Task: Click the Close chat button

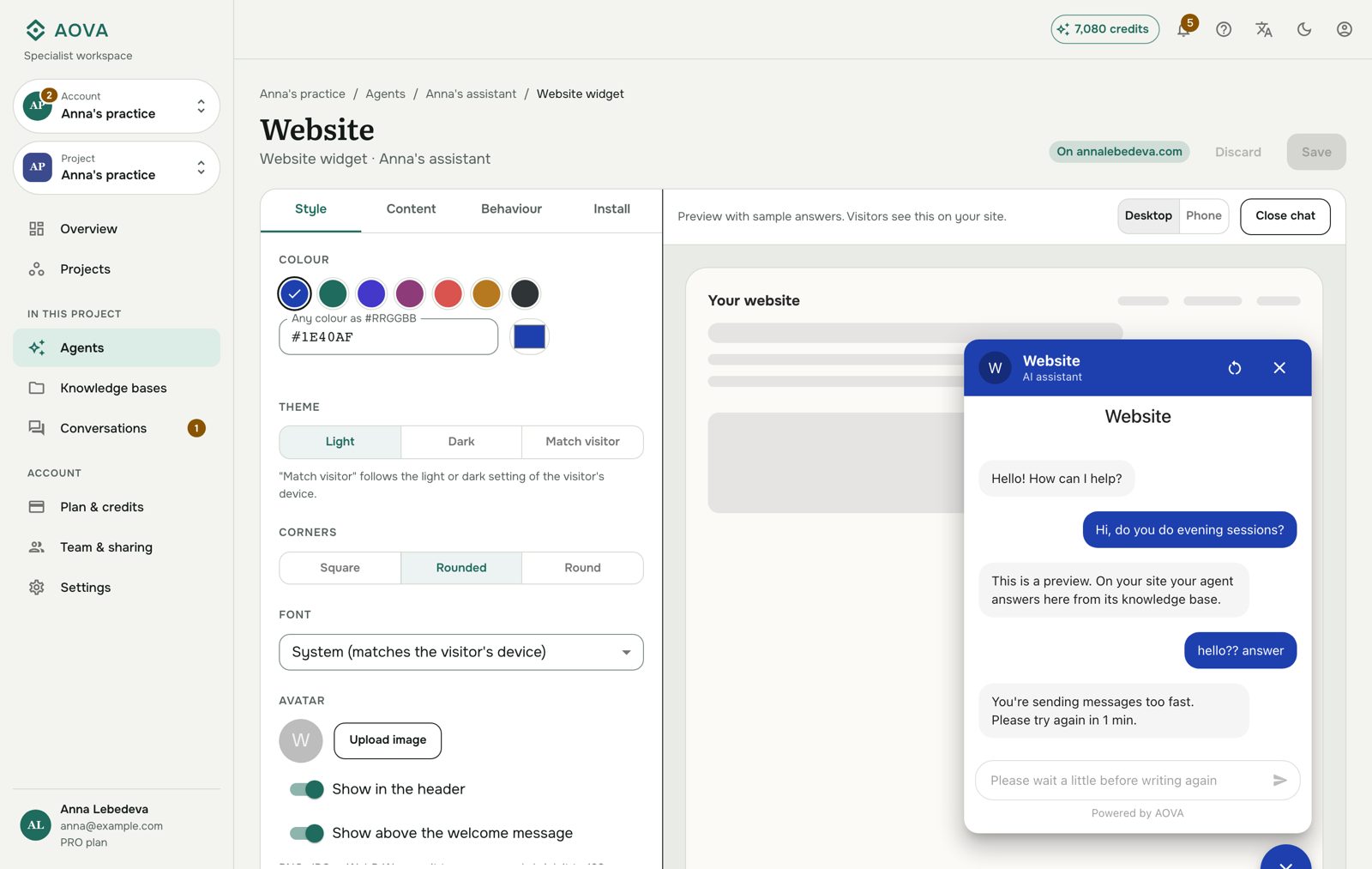Action: [x=1285, y=216]
